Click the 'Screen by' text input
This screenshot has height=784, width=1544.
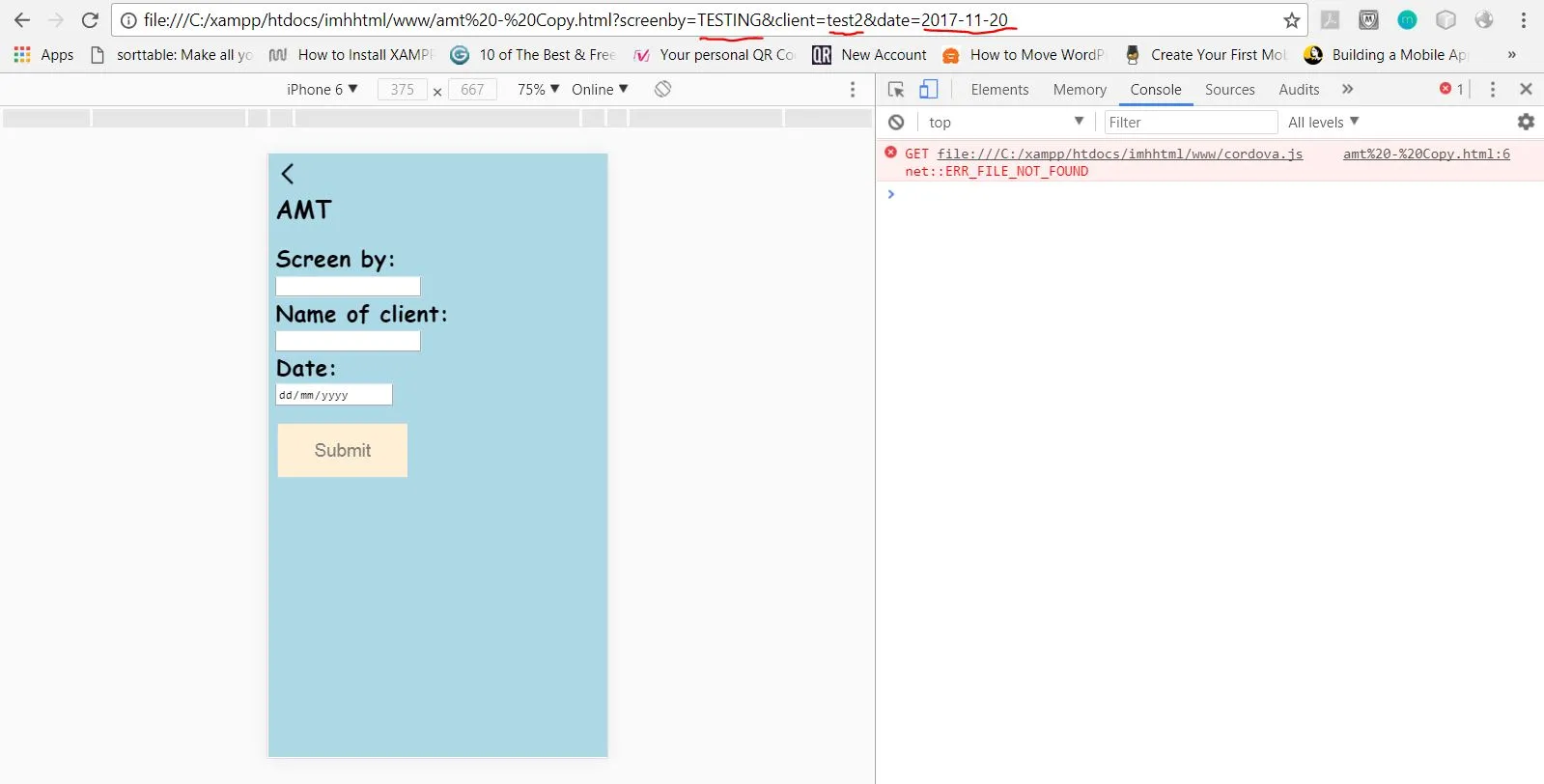click(x=348, y=287)
